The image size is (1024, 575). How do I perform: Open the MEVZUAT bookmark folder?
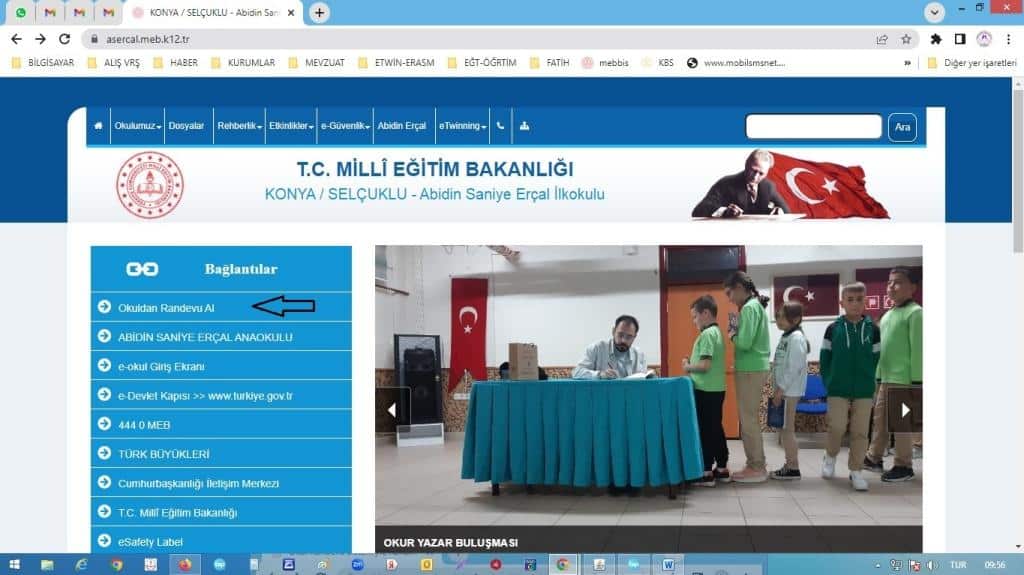click(316, 62)
